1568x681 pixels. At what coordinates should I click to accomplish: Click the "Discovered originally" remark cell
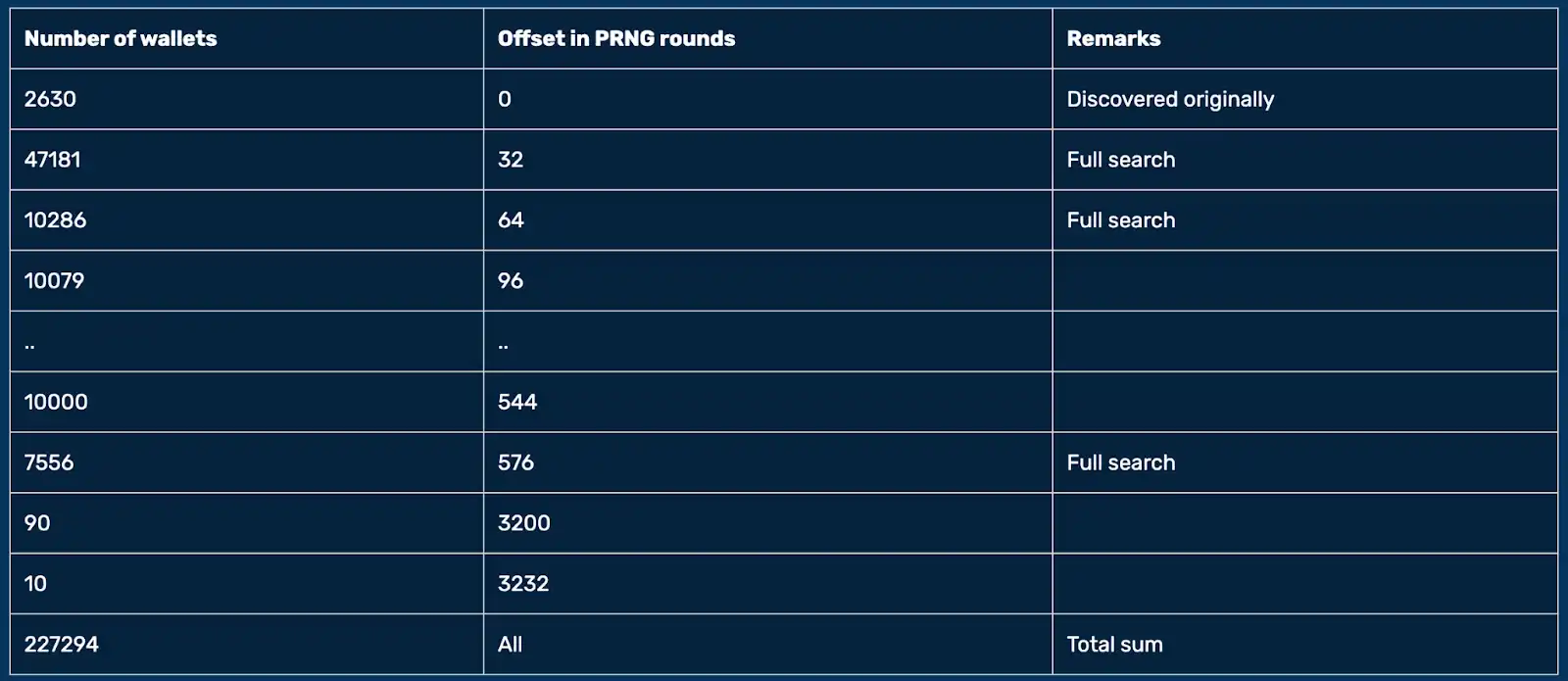1170,99
